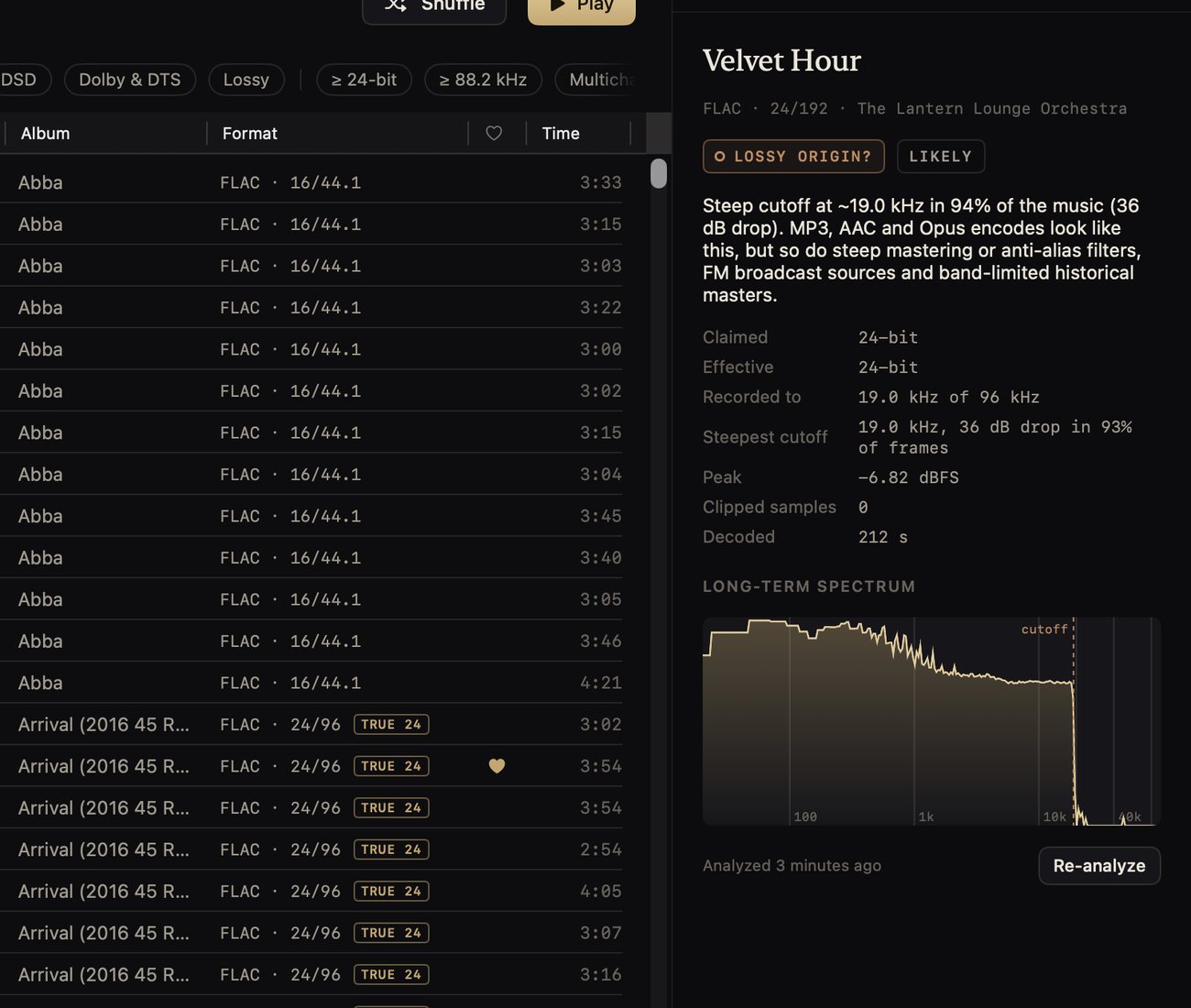Select the Abba track lasting 3:04
The height and width of the screenshot is (1008, 1191).
pyautogui.click(x=311, y=475)
